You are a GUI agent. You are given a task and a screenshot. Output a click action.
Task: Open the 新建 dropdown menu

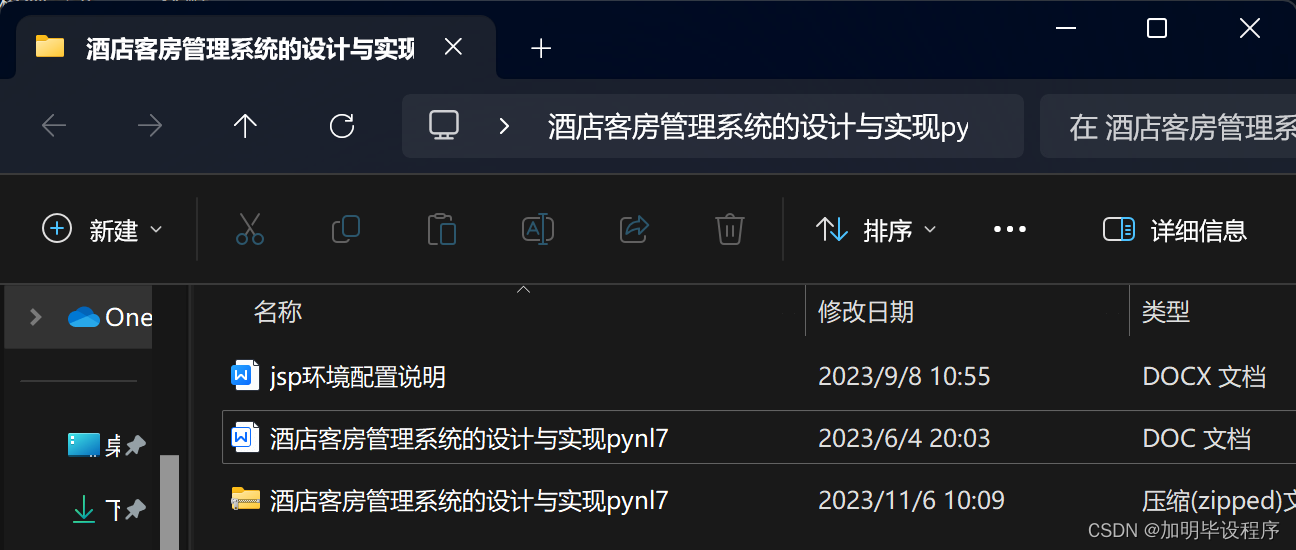point(102,230)
